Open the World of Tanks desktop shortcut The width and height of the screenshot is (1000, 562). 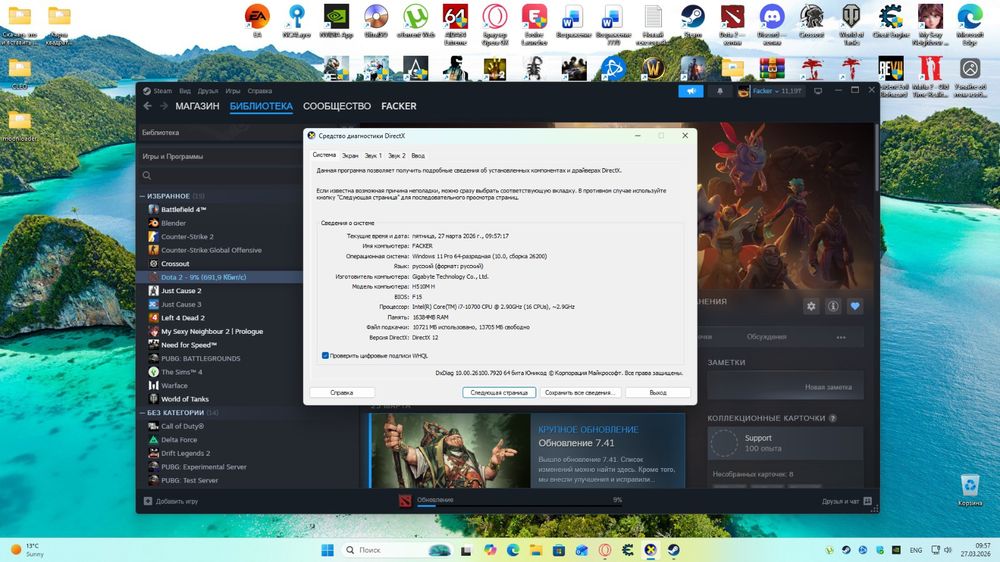851,24
